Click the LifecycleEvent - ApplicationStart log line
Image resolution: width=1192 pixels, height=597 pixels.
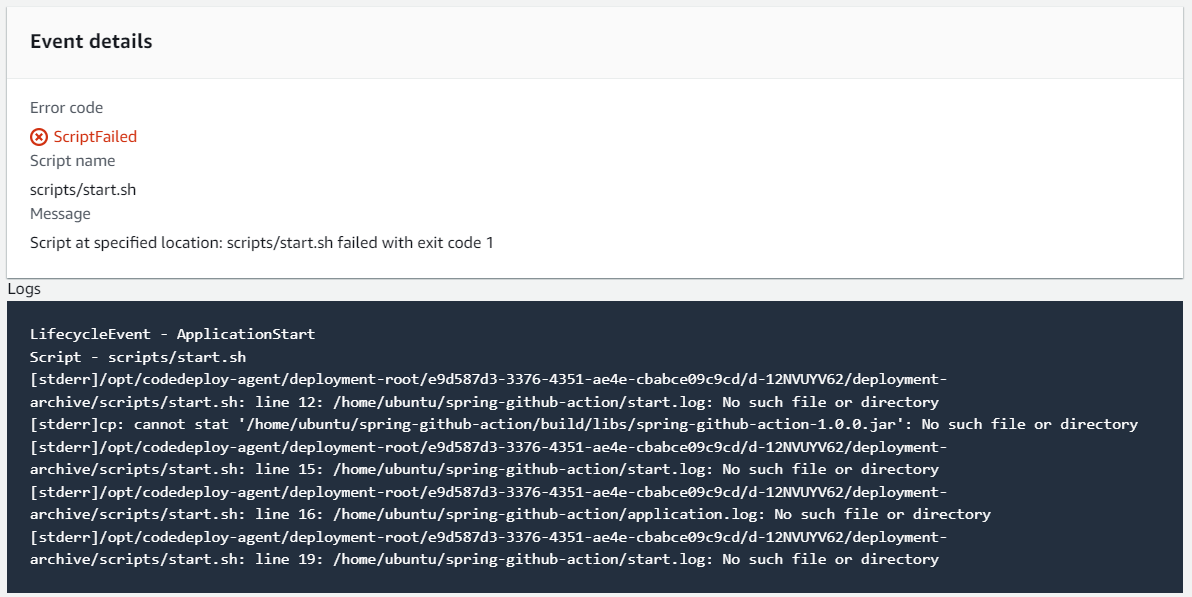173,334
